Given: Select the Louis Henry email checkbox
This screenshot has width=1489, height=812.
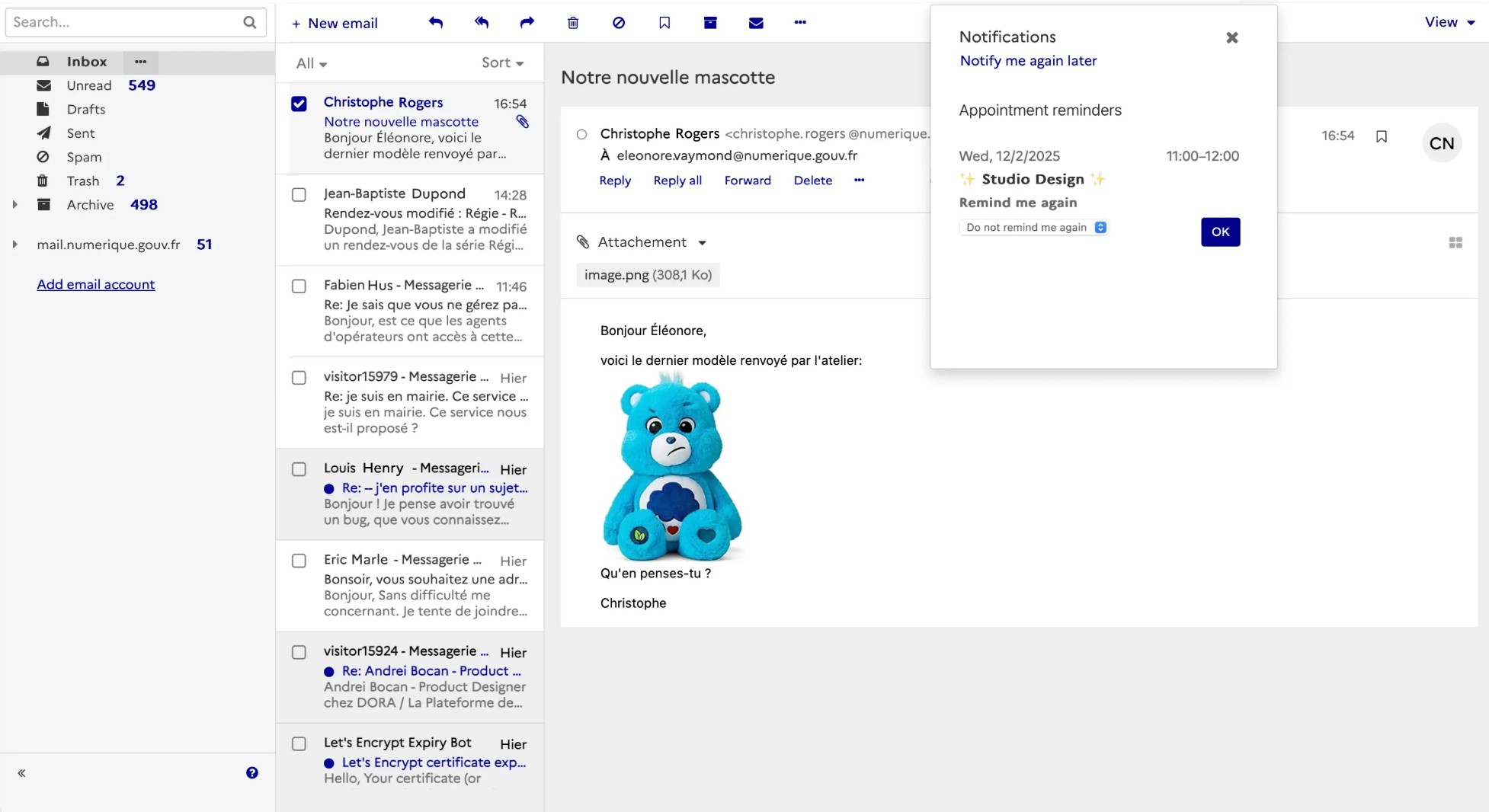Looking at the screenshot, I should [299, 469].
